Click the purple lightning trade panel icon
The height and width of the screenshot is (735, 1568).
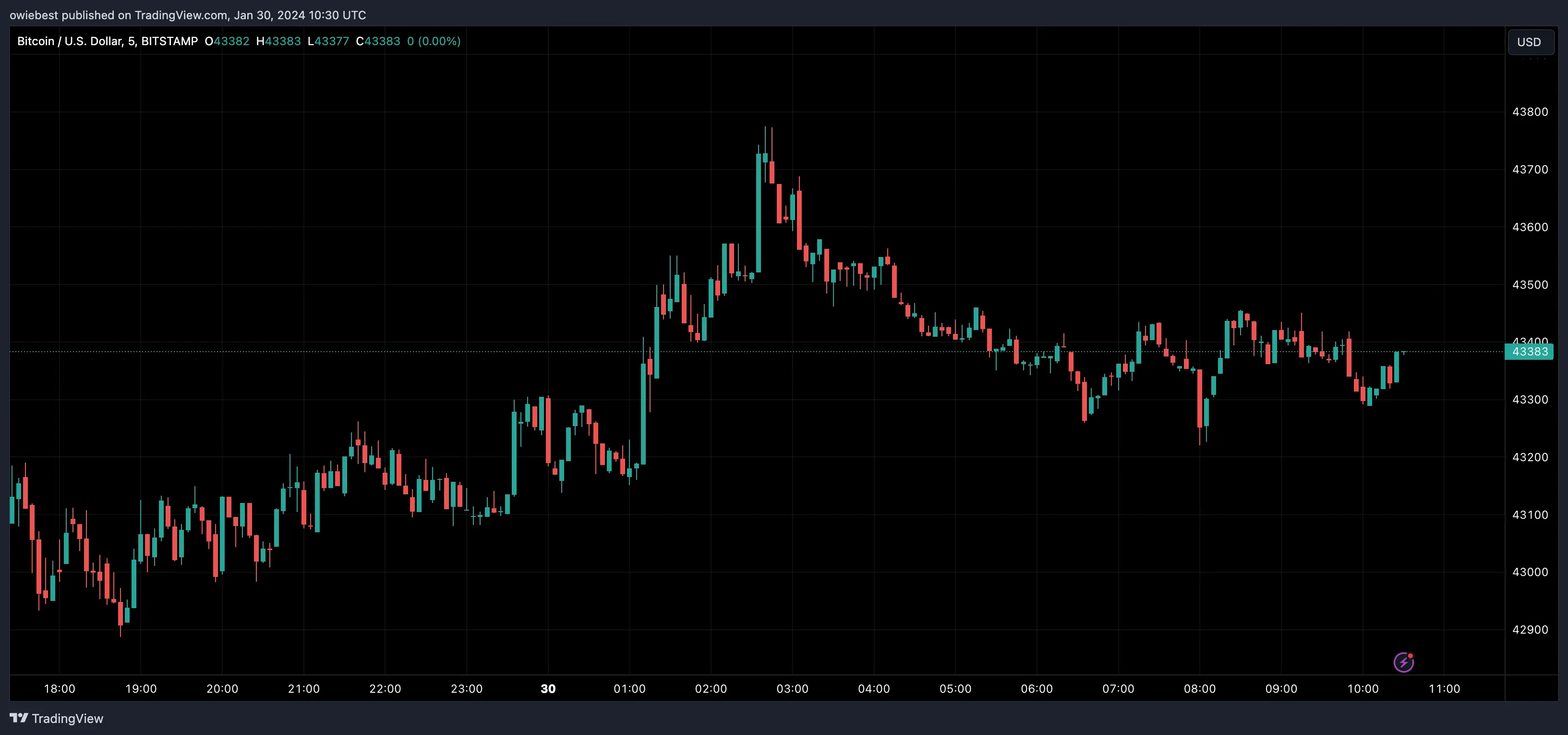coord(1404,662)
